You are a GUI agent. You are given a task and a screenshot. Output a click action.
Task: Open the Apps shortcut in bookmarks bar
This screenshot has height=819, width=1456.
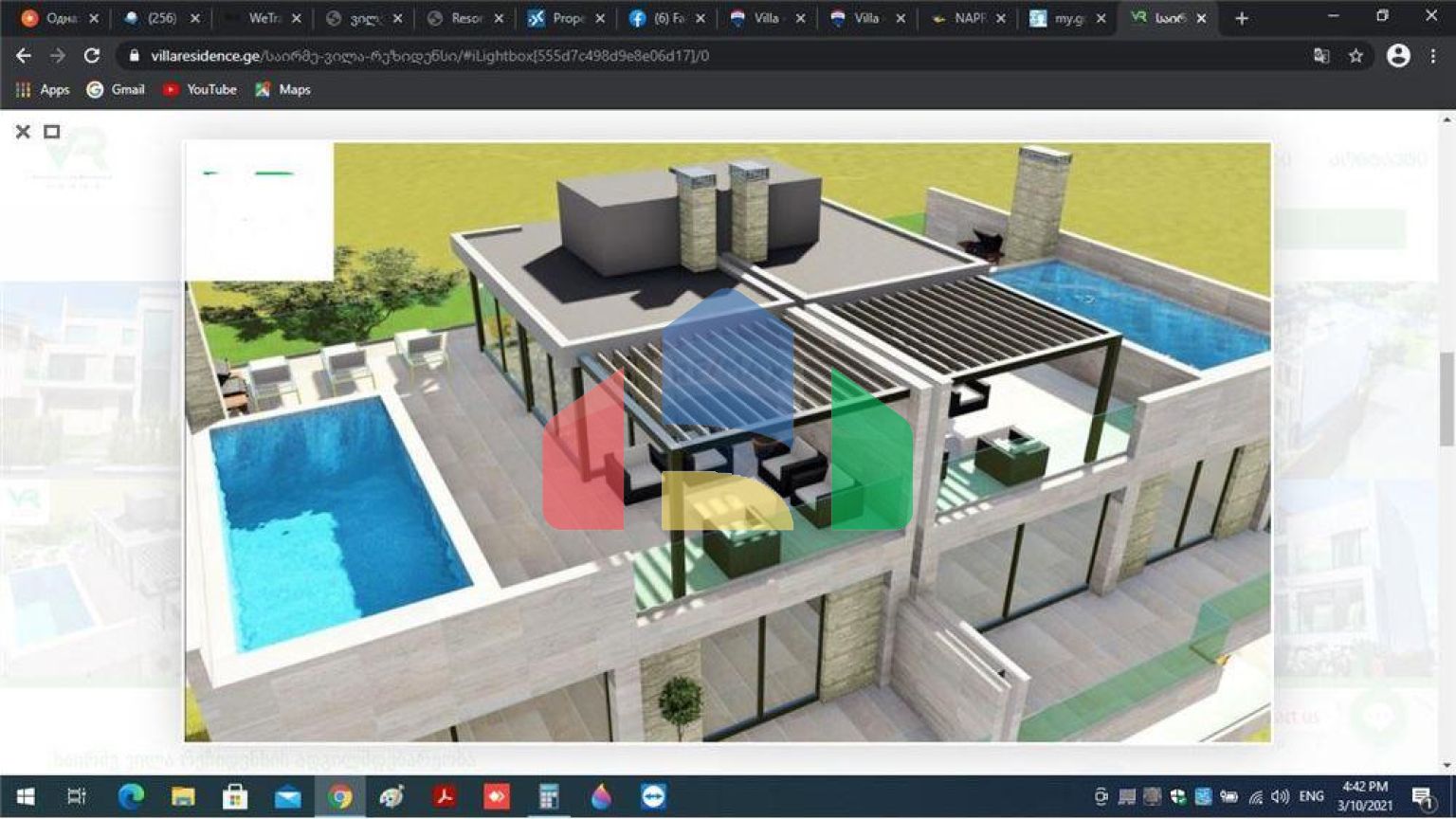pos(43,89)
